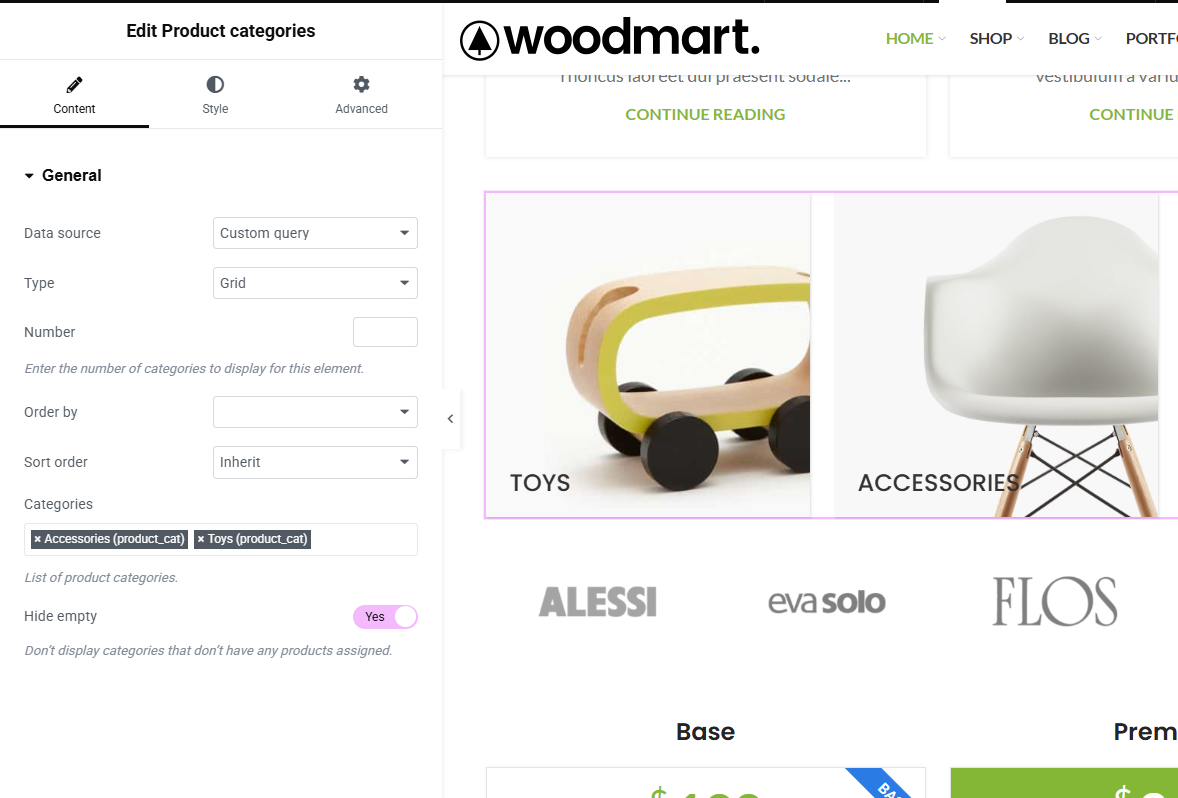This screenshot has width=1178, height=798.
Task: Open the Data source dropdown
Action: (x=316, y=233)
